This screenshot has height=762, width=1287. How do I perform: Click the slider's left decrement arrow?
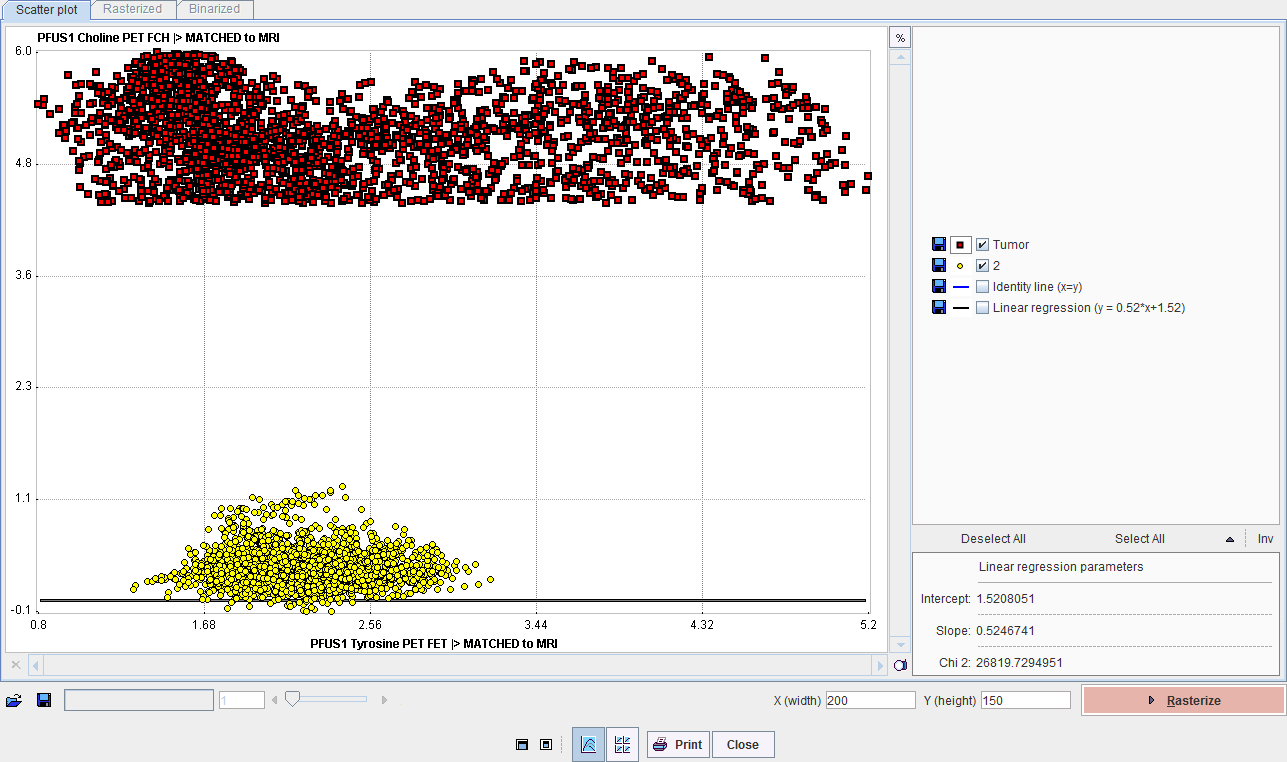[x=275, y=700]
